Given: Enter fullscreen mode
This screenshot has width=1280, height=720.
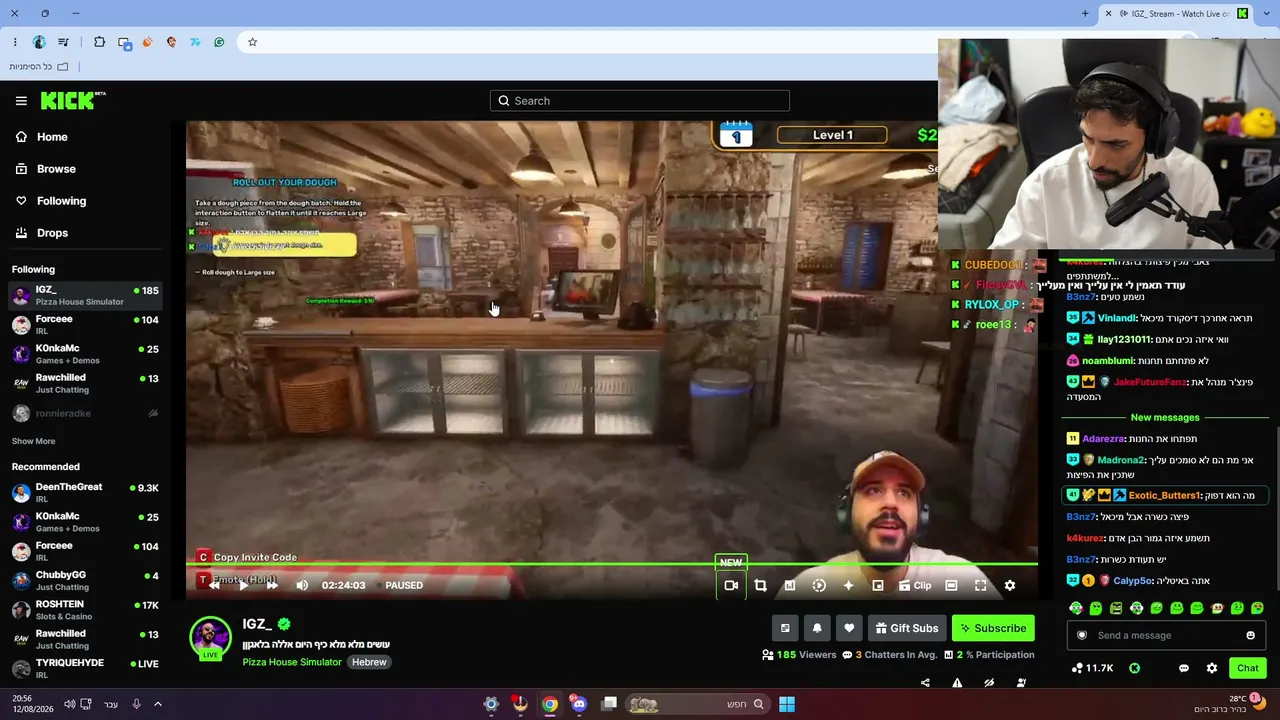Looking at the screenshot, I should point(981,585).
